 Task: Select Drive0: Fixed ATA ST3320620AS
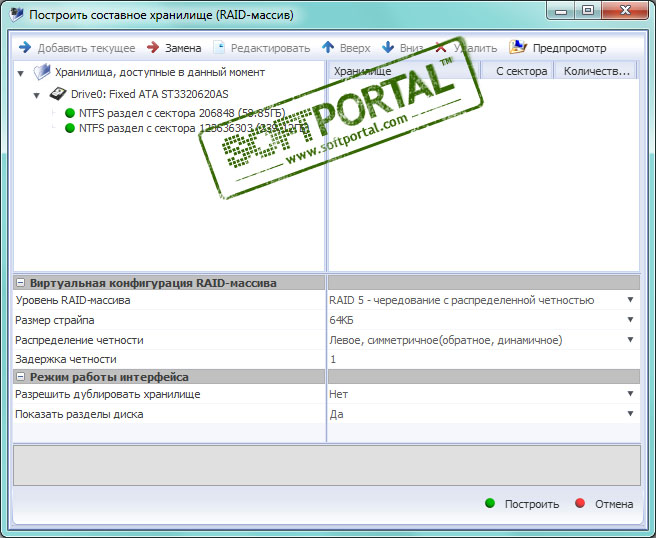pyautogui.click(x=149, y=94)
